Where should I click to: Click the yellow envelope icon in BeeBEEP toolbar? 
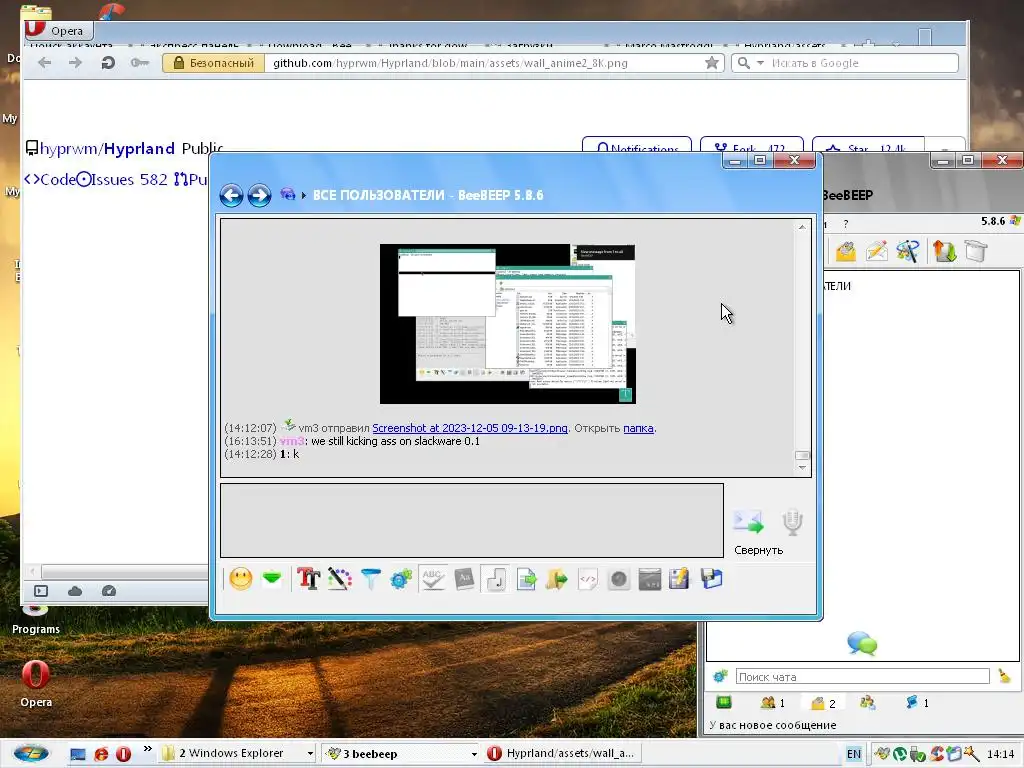[846, 251]
